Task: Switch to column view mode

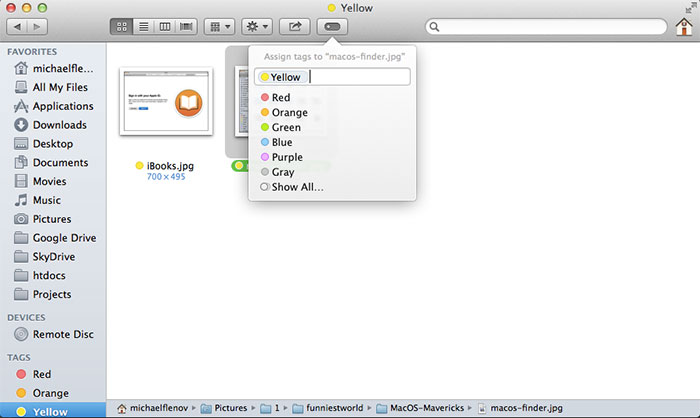Action: pyautogui.click(x=165, y=25)
